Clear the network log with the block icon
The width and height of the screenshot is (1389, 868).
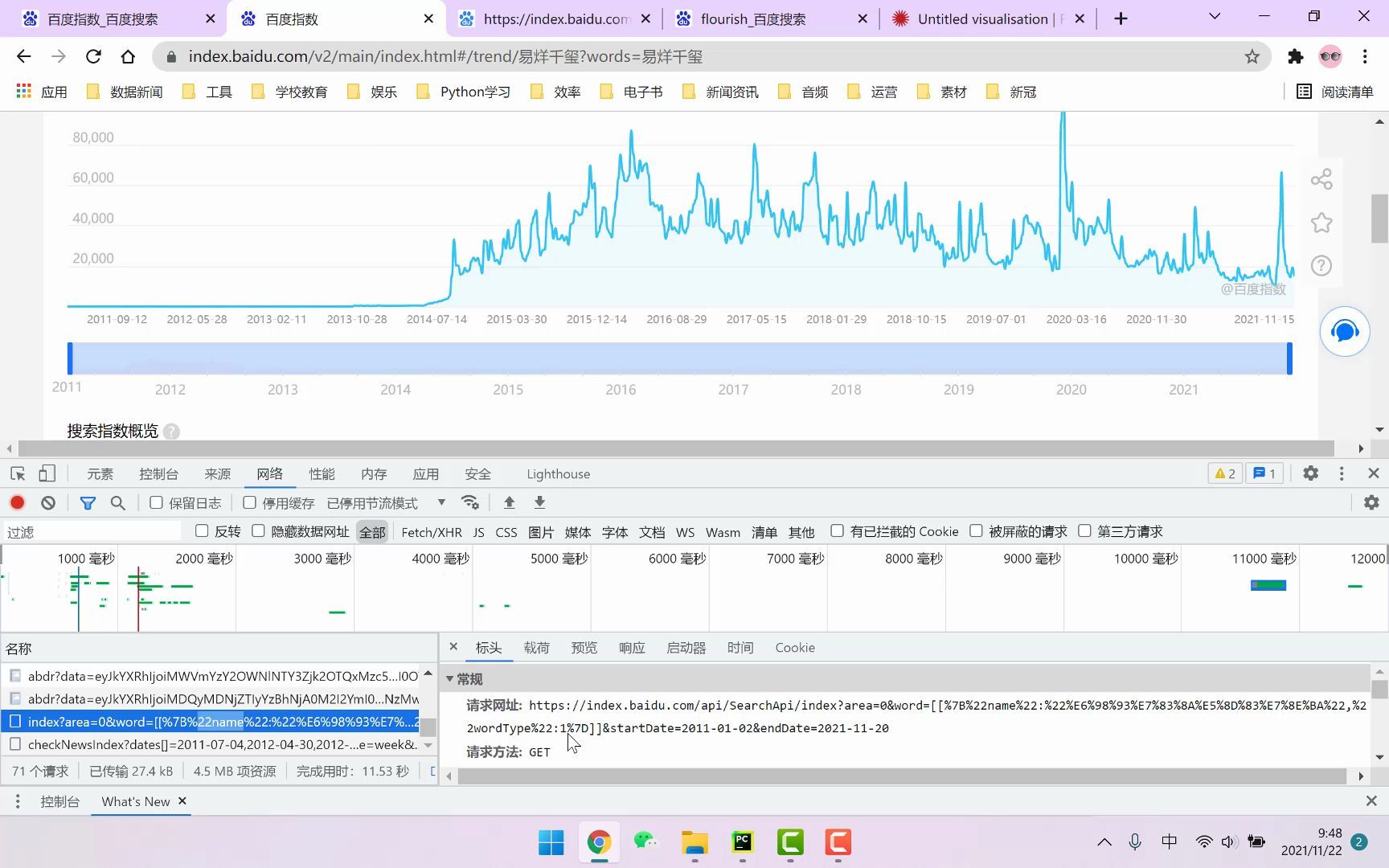click(48, 502)
